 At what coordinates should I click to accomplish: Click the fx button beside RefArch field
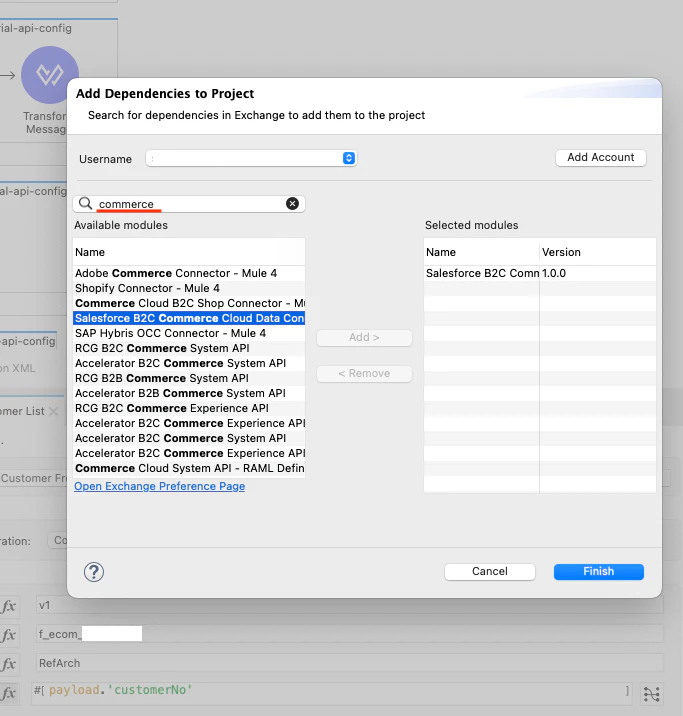pyautogui.click(x=9, y=663)
